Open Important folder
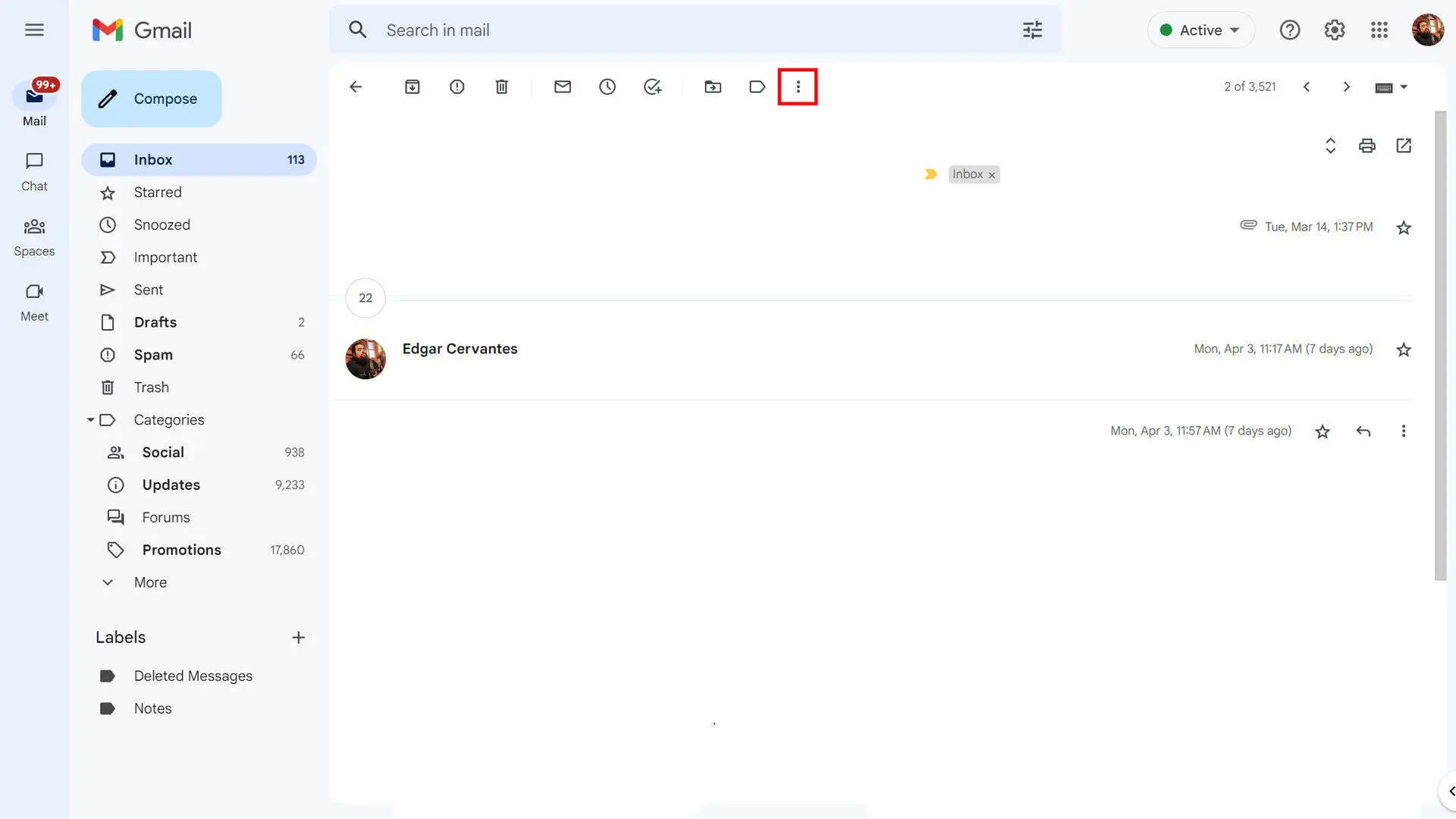 point(199,258)
